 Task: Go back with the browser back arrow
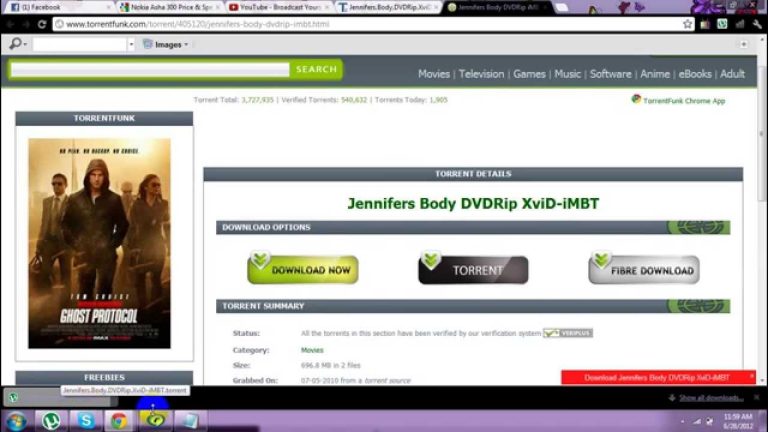click(10, 24)
